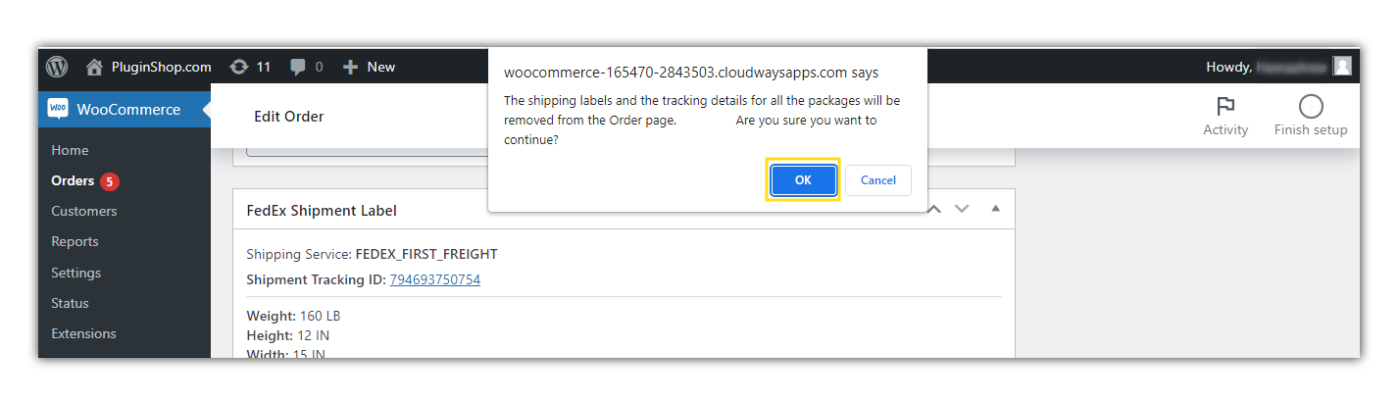
Task: Open the Settings menu item
Action: point(76,273)
